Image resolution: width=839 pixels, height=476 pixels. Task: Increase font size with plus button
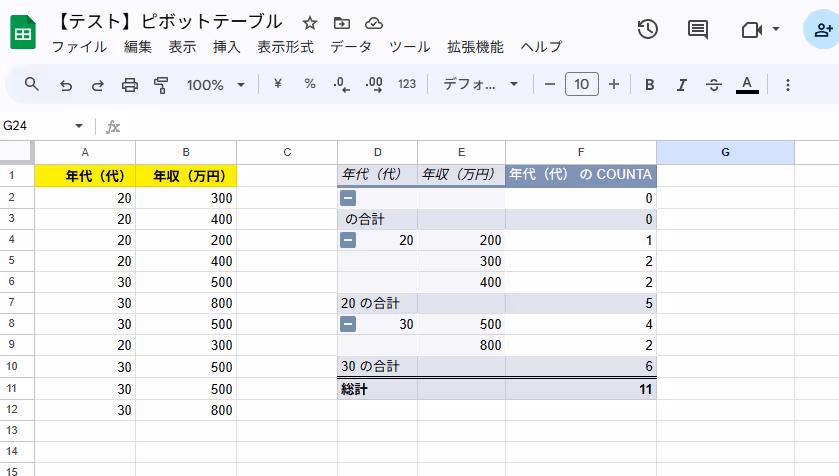[x=614, y=85]
